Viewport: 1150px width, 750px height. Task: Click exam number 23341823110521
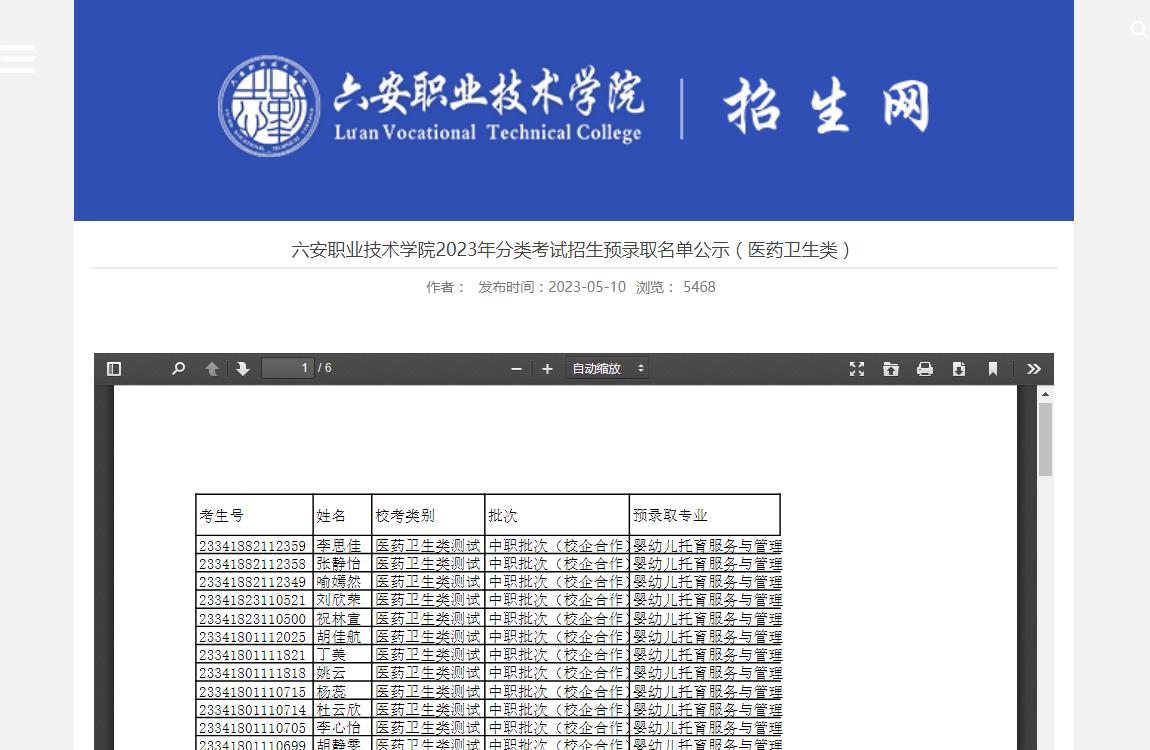point(252,600)
